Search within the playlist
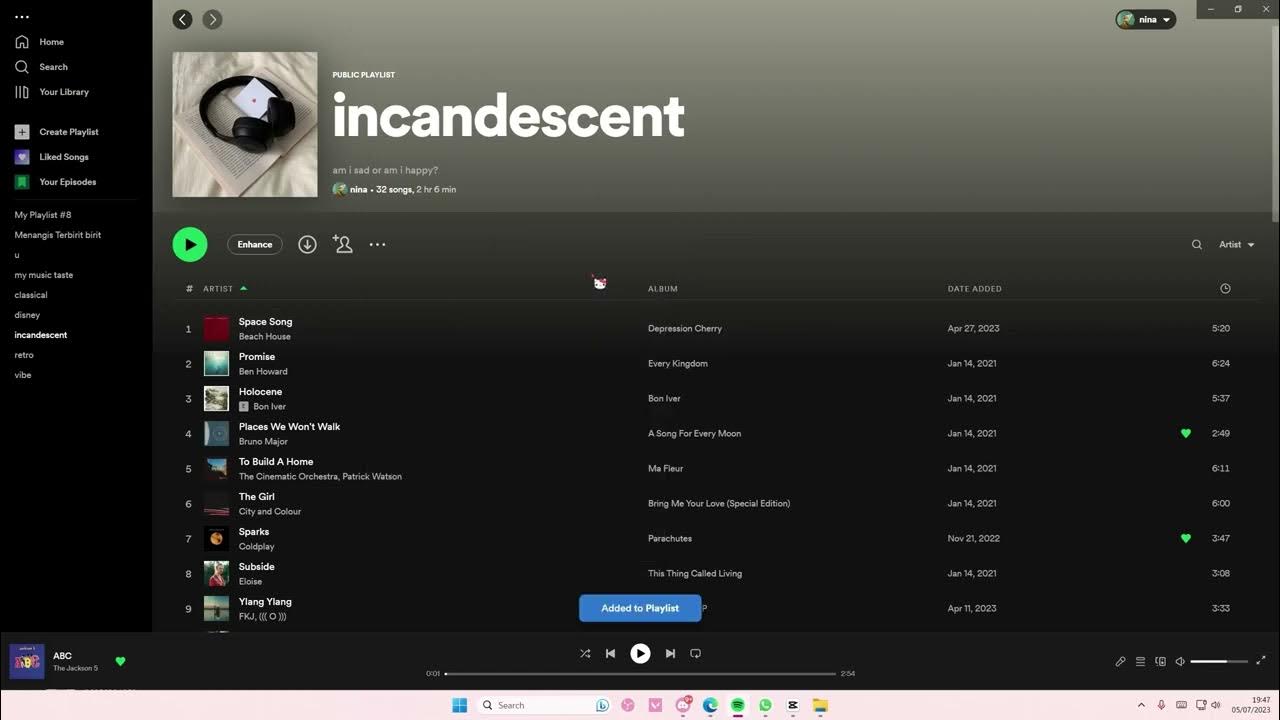 tap(1196, 244)
